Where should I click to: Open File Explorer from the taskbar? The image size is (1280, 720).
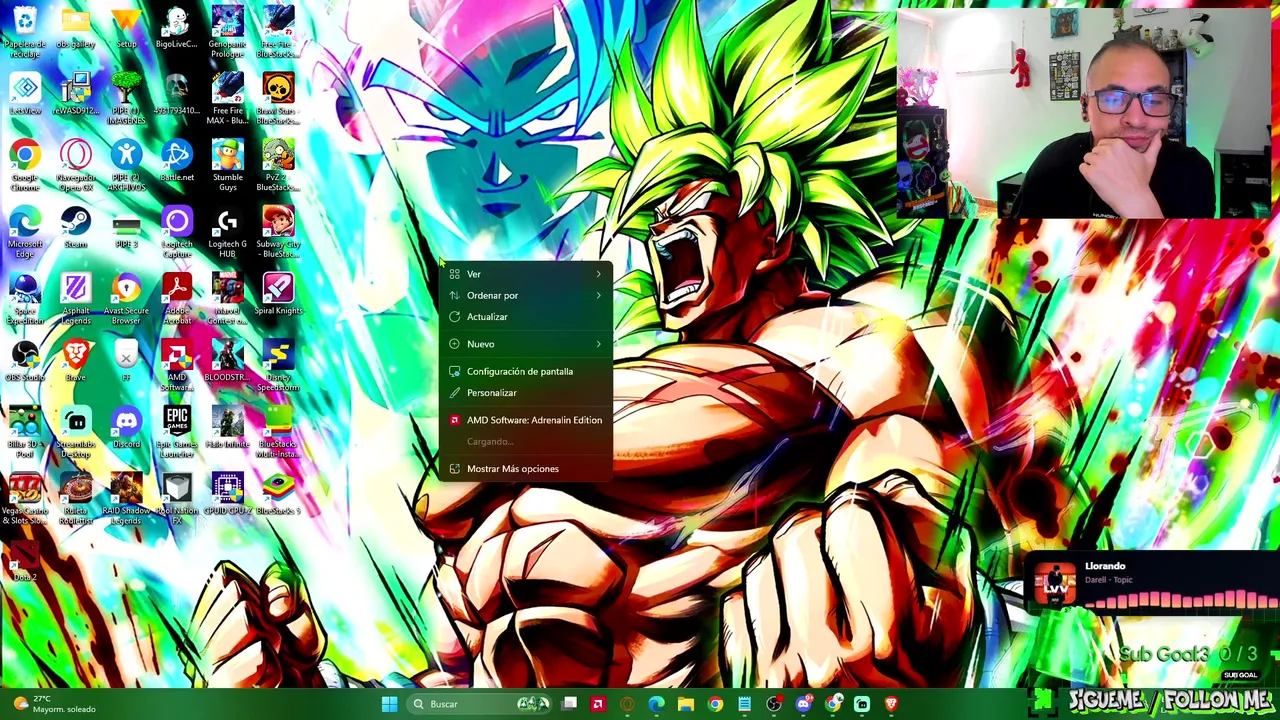[x=686, y=704]
